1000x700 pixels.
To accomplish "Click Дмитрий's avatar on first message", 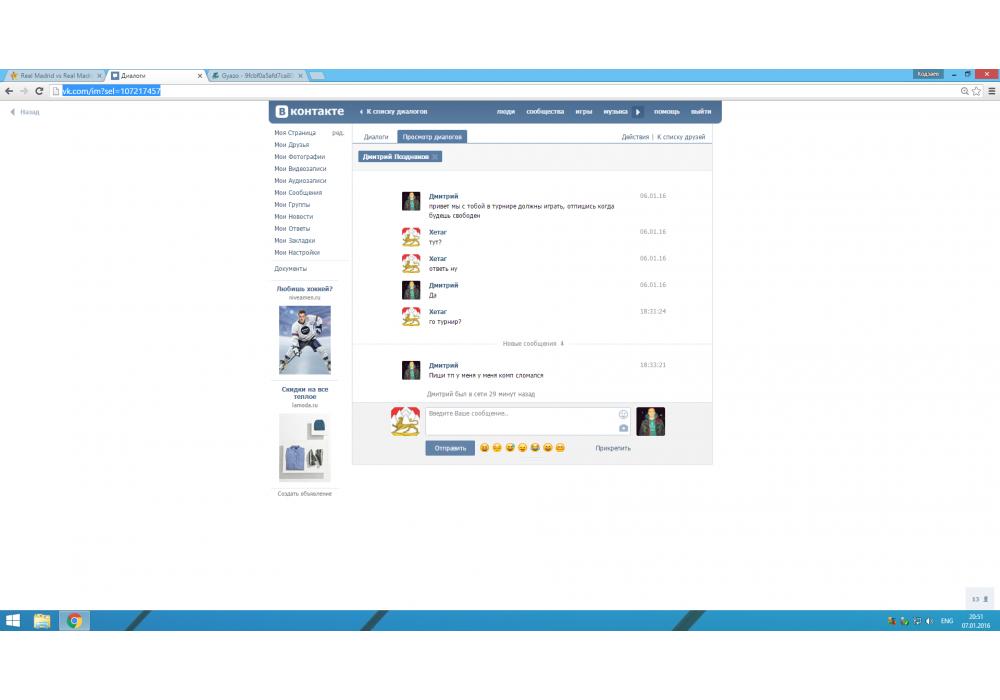I will point(411,201).
